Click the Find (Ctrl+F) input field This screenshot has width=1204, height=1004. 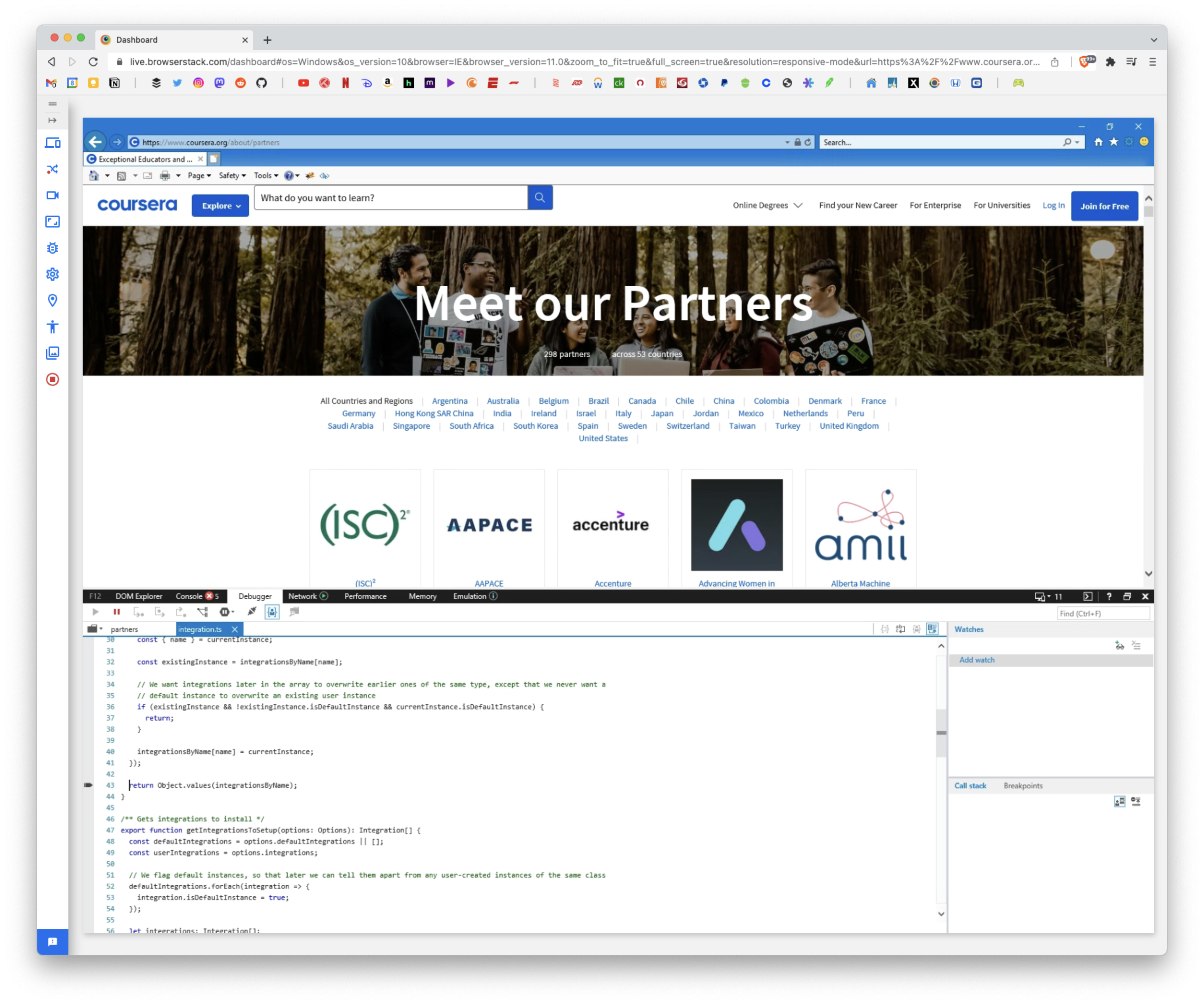point(1102,613)
